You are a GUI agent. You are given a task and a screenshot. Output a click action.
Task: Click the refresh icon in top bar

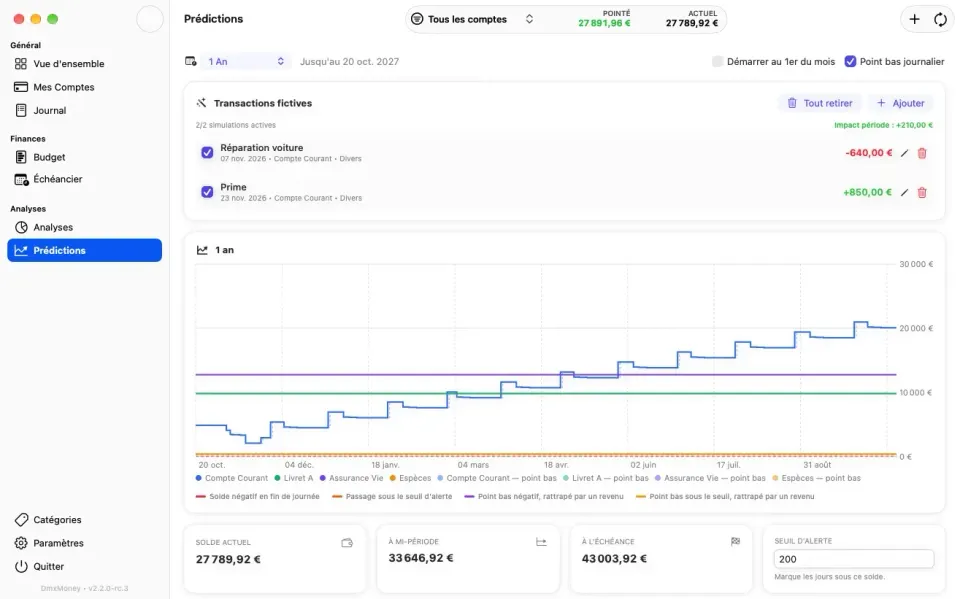[940, 20]
